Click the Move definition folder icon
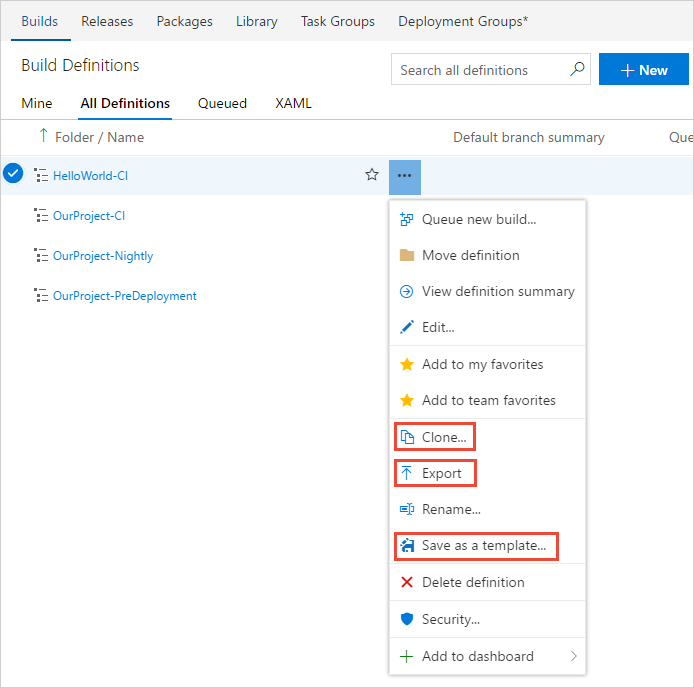 tap(407, 255)
